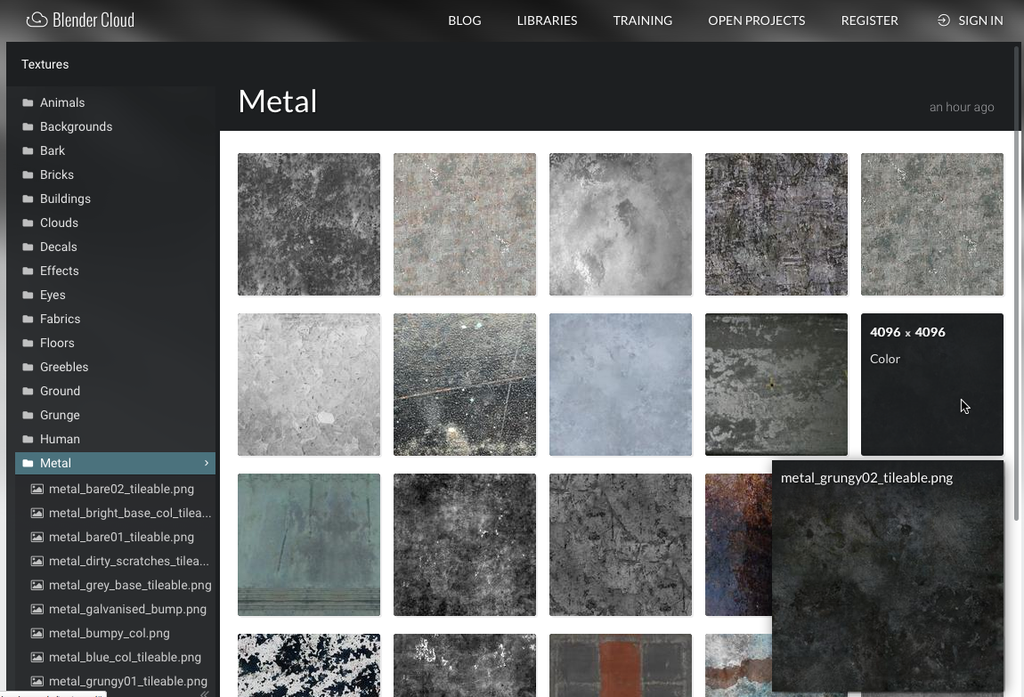
Task: Click the image icon beside metal_blue_col_tileable.png
Action: click(x=39, y=657)
